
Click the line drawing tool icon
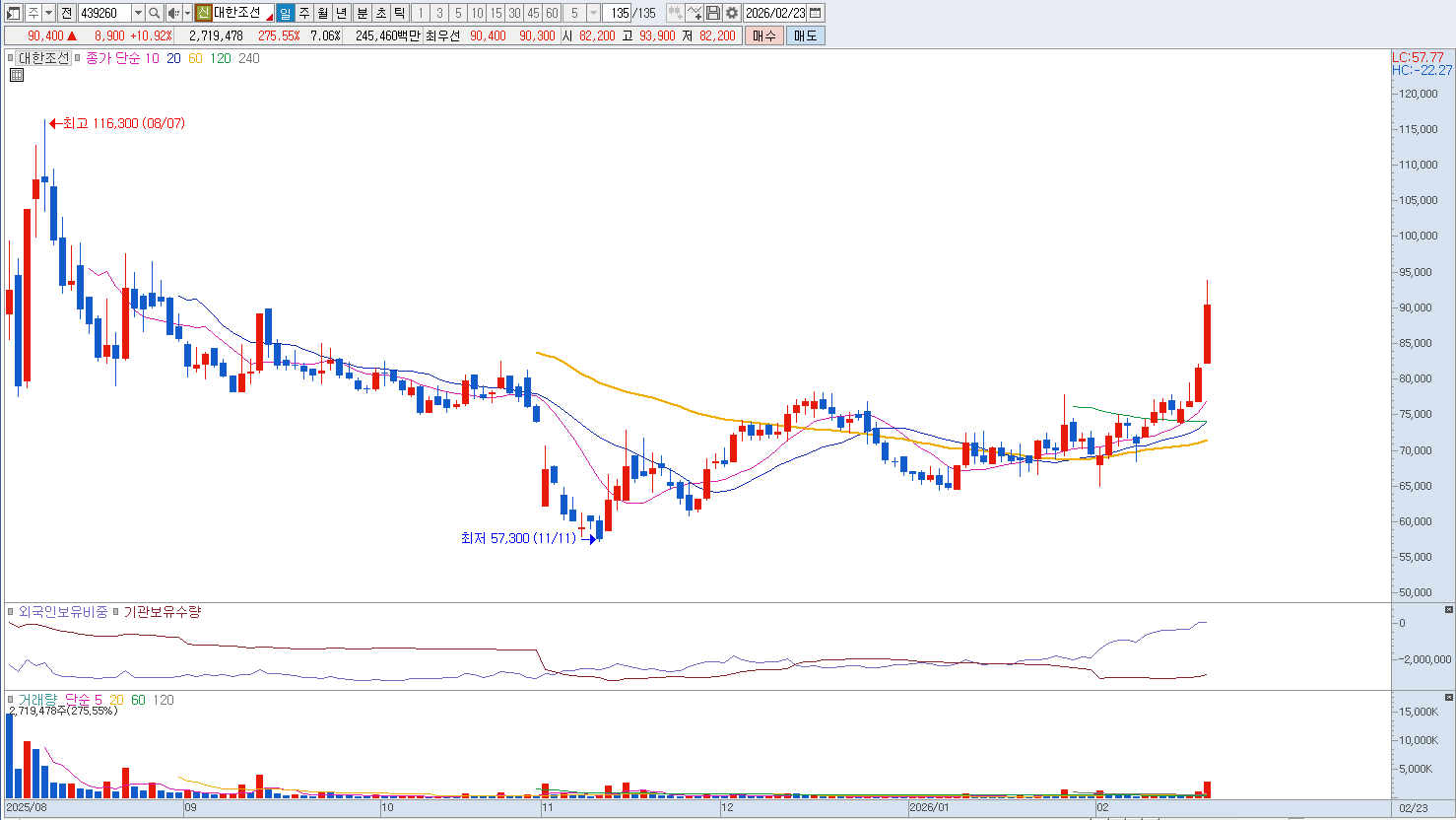pyautogui.click(x=695, y=13)
